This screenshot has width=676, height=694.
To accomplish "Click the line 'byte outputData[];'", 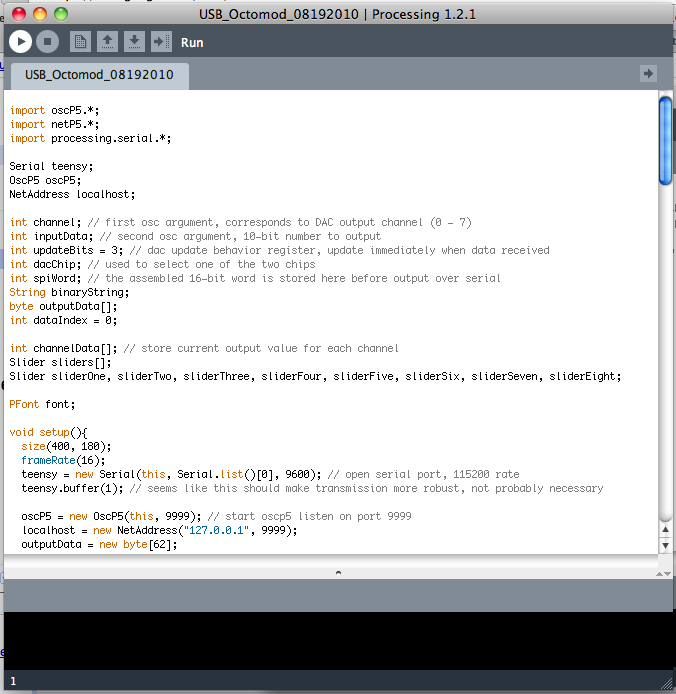I will click(63, 306).
